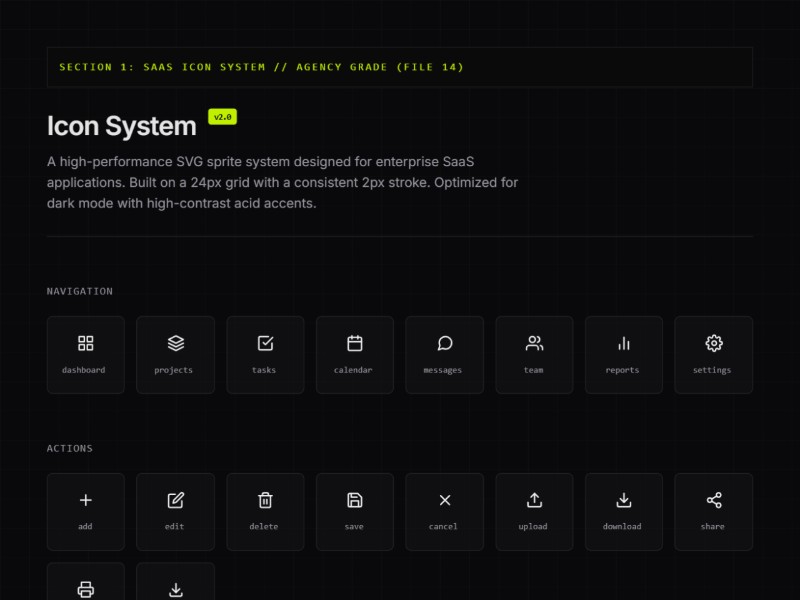Click the reports bar chart icon

coord(624,344)
